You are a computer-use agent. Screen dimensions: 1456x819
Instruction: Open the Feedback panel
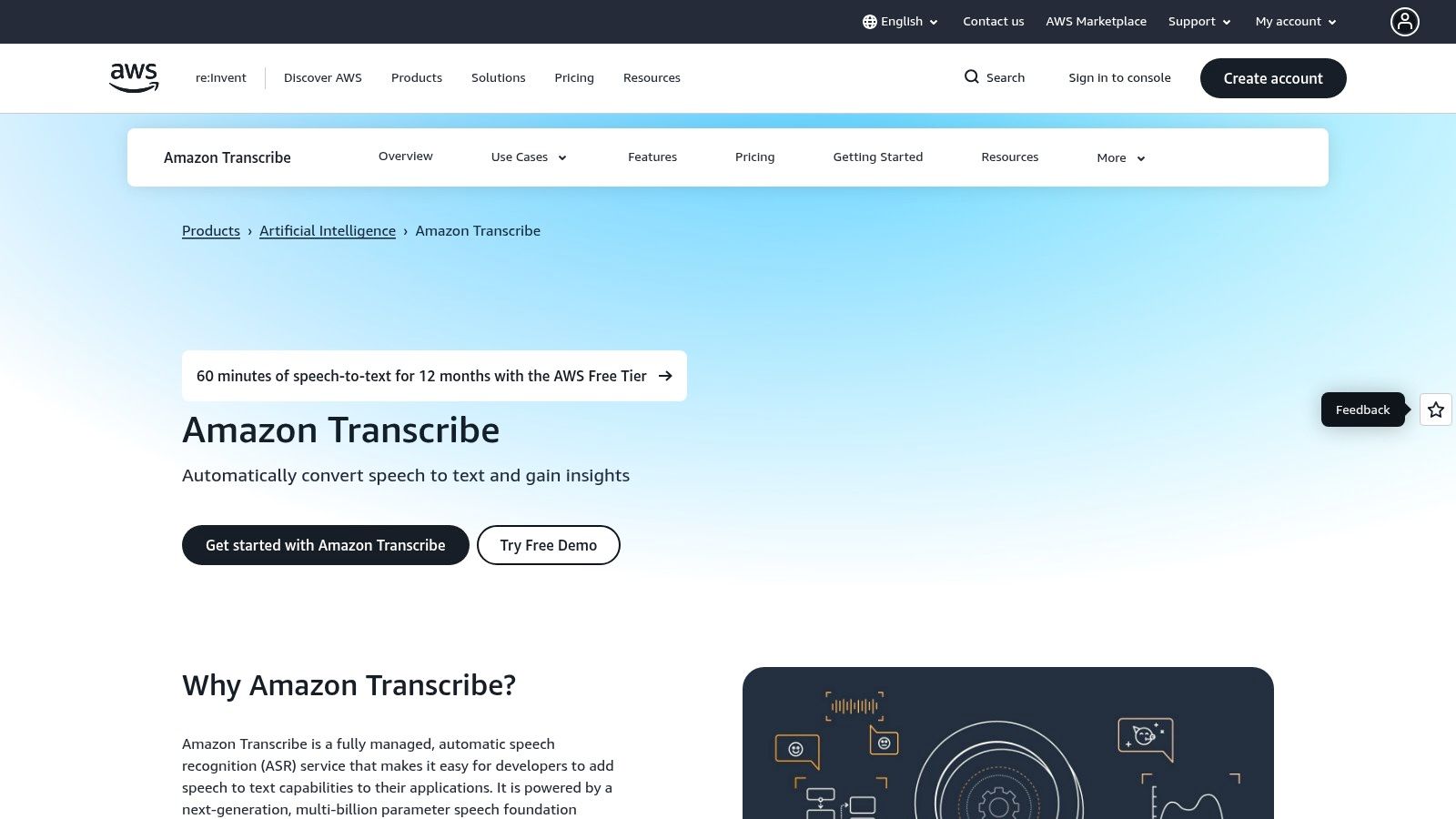(x=1362, y=409)
